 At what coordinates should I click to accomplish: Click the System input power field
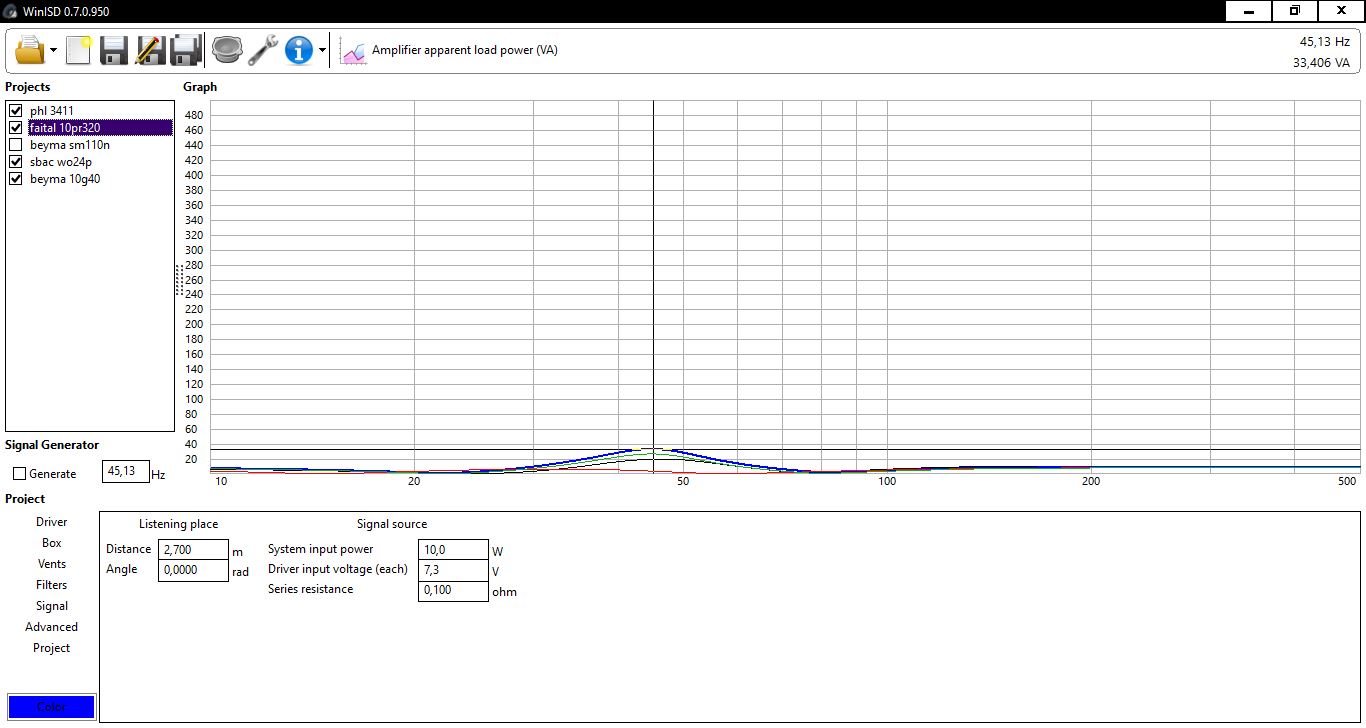pos(453,550)
